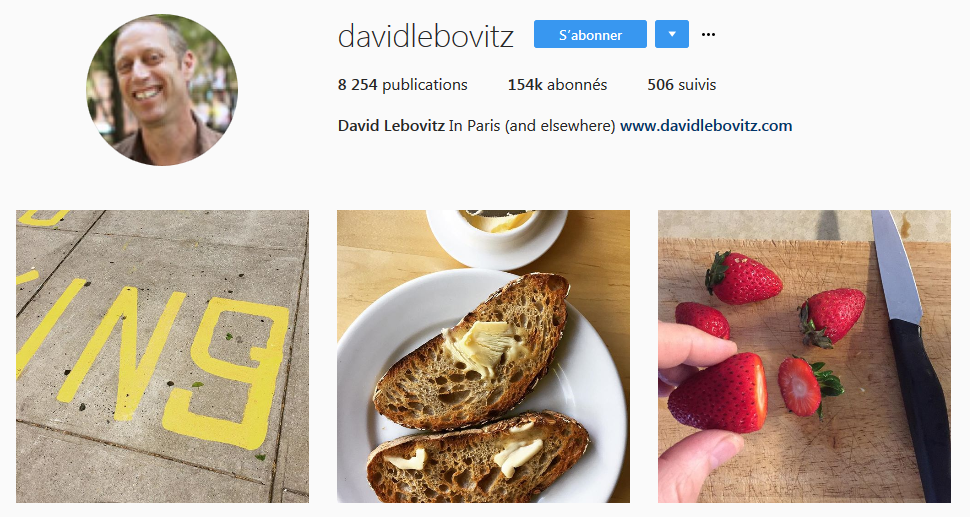This screenshot has height=517, width=970.
Task: Open the 154k abonnés followers list
Action: point(557,85)
